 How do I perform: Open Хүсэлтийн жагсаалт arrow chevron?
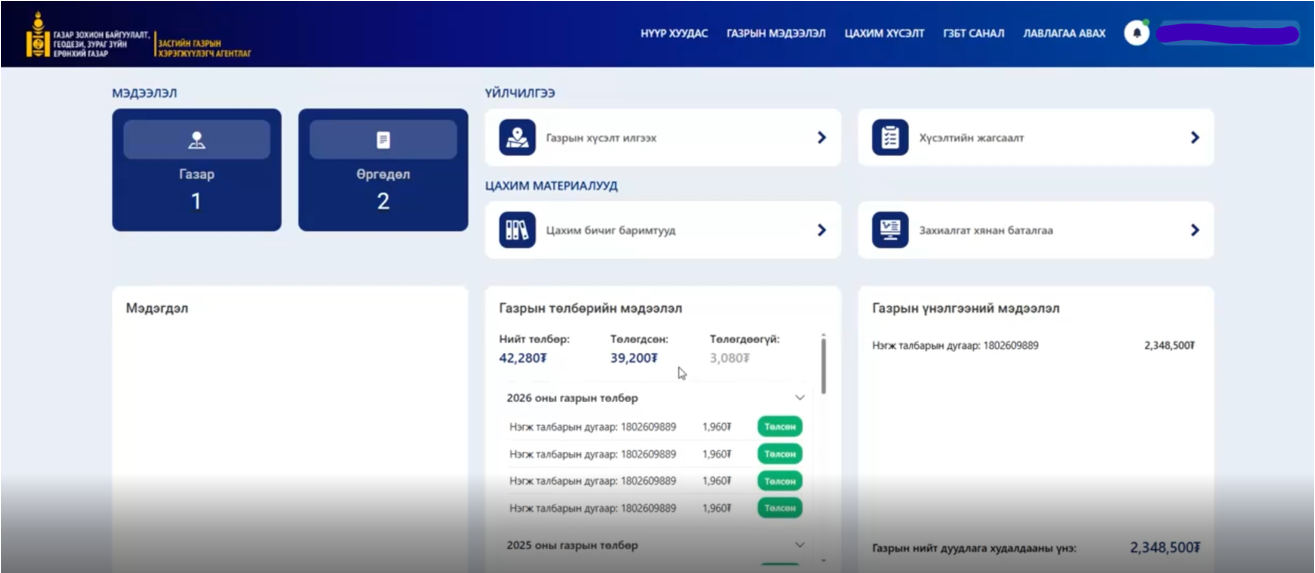click(1194, 138)
